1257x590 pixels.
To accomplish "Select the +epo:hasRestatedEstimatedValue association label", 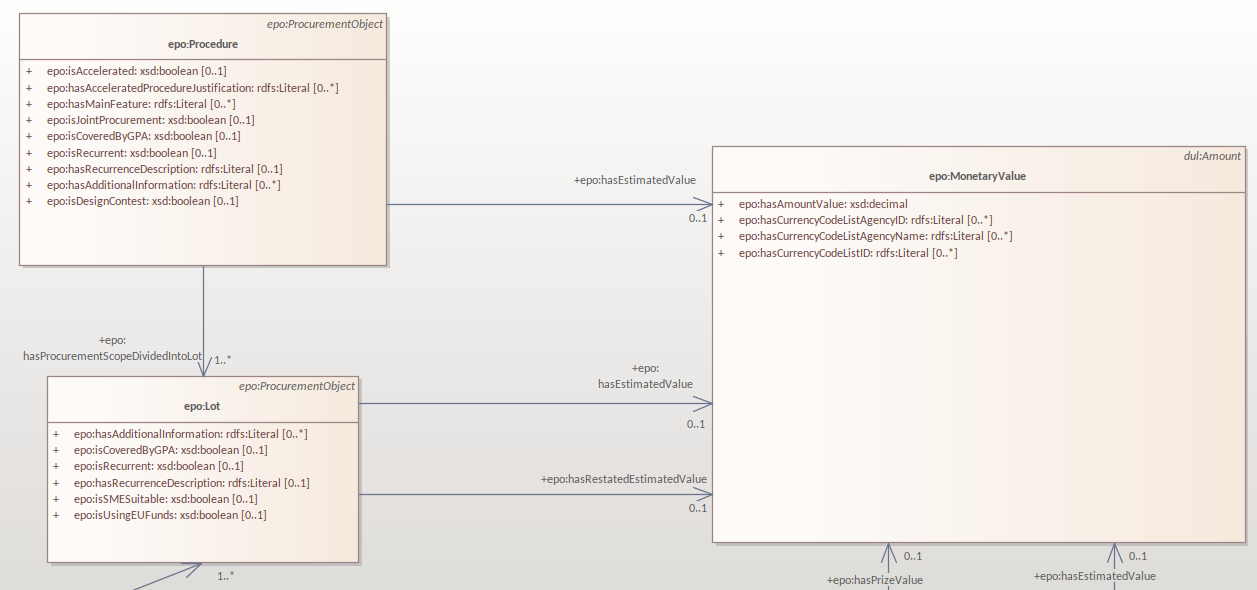I will coord(623,479).
